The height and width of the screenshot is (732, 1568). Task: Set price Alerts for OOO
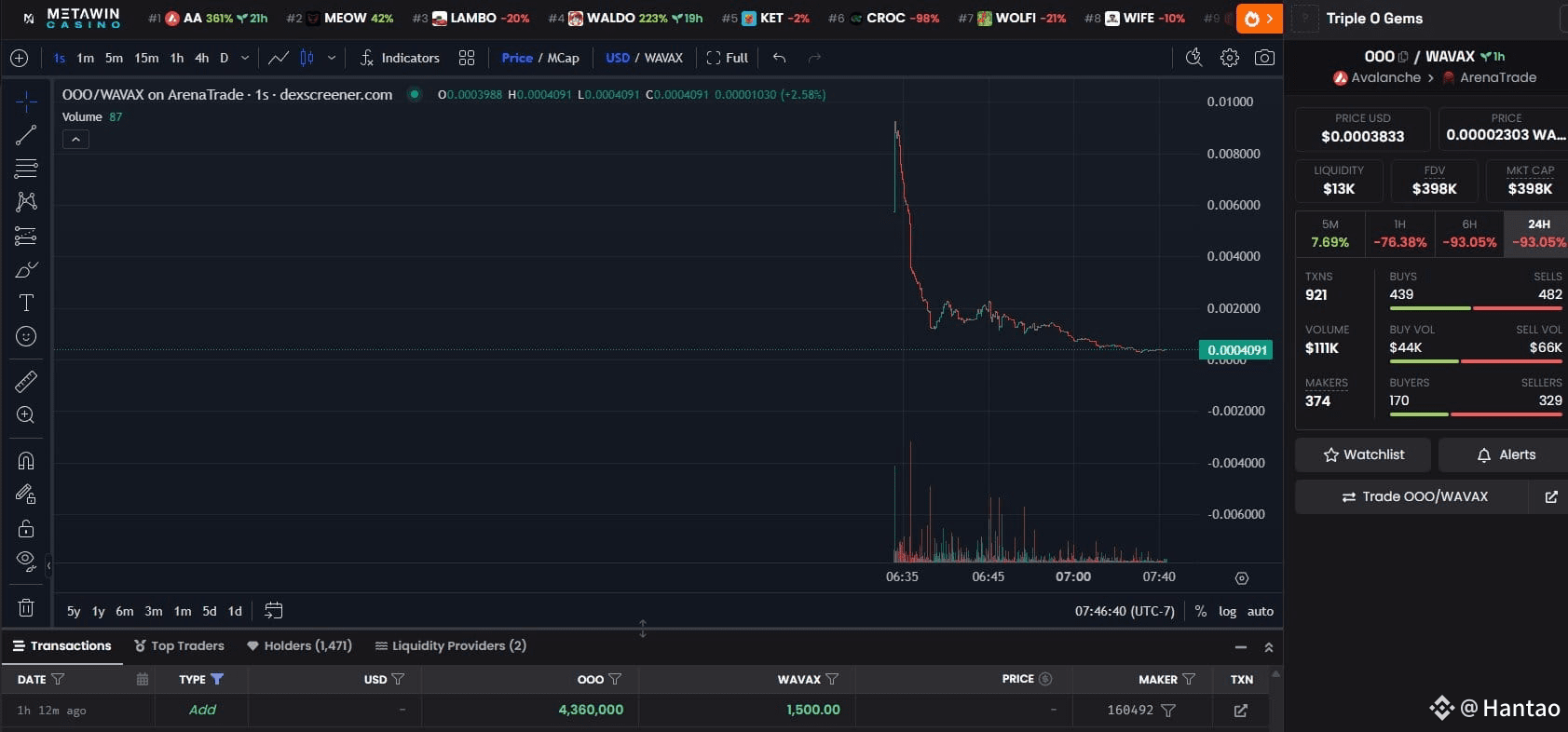coord(1504,454)
